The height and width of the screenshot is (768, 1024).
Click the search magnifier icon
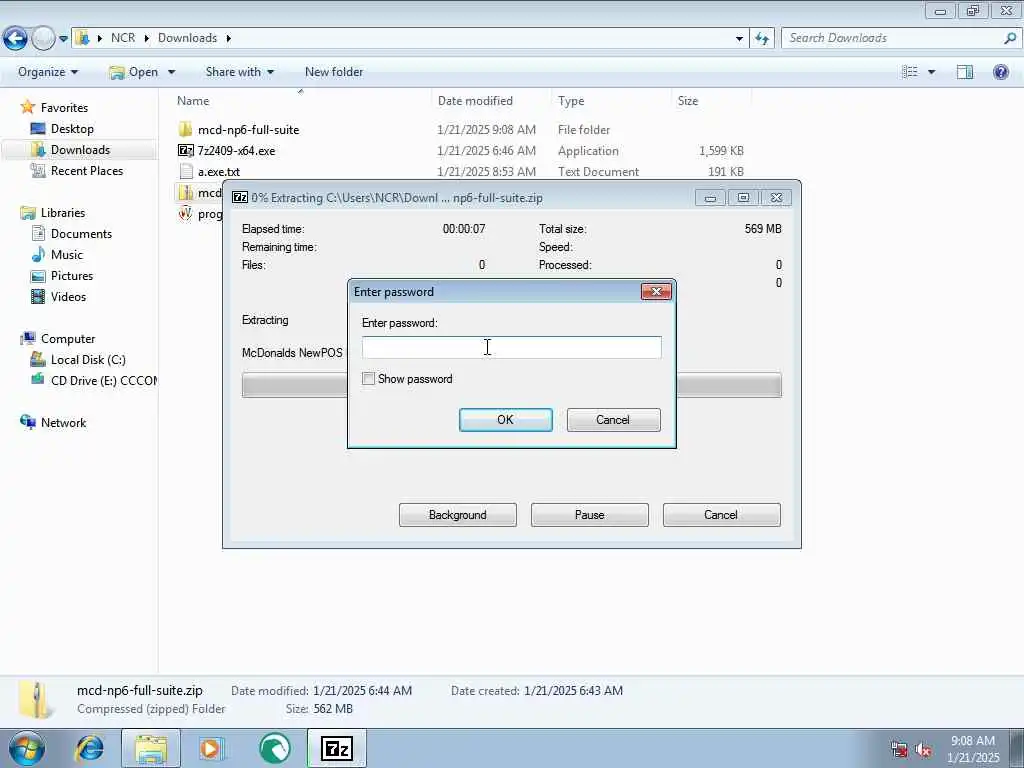[1010, 38]
